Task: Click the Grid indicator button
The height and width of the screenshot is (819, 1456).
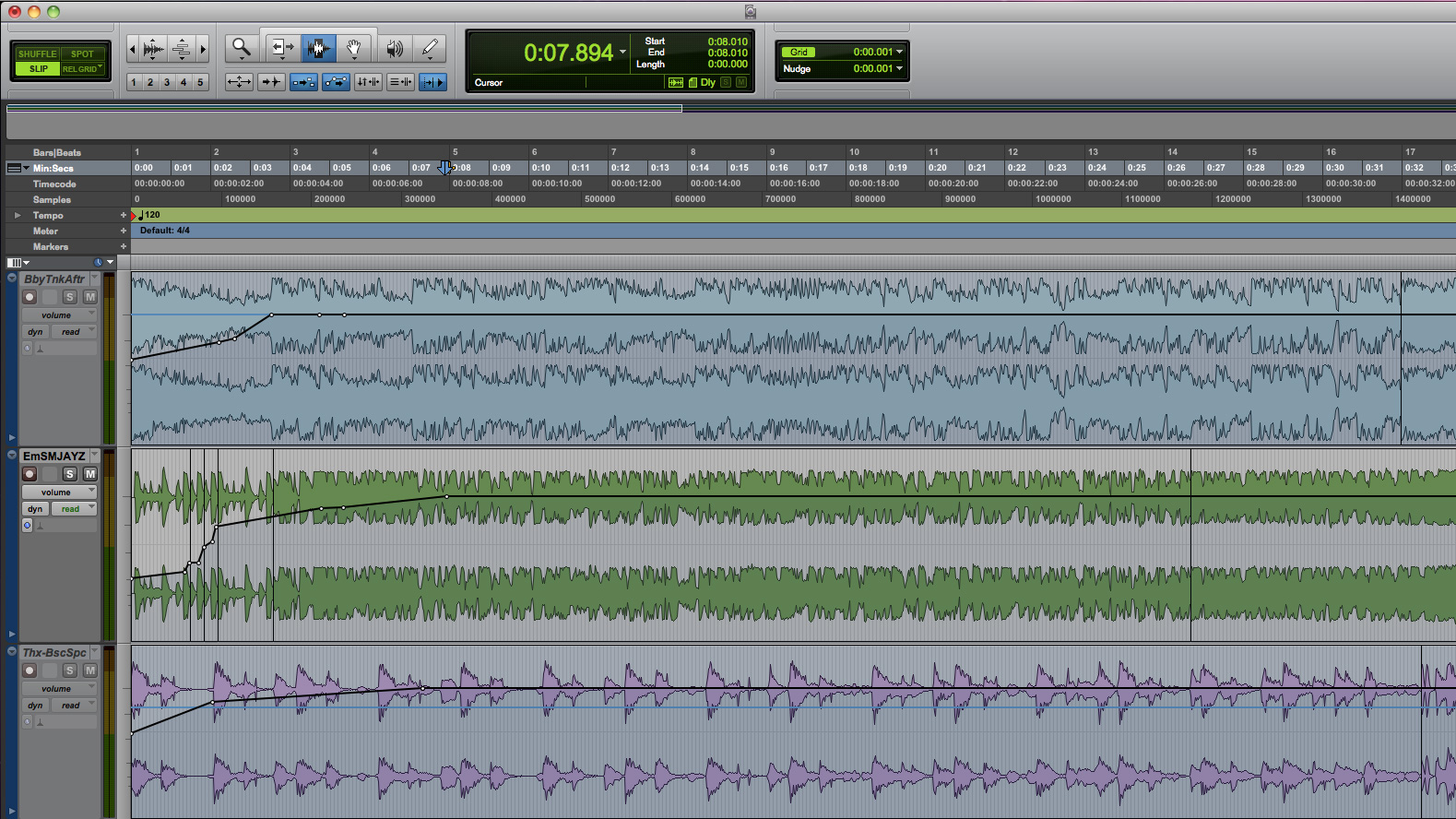Action: pyautogui.click(x=799, y=52)
